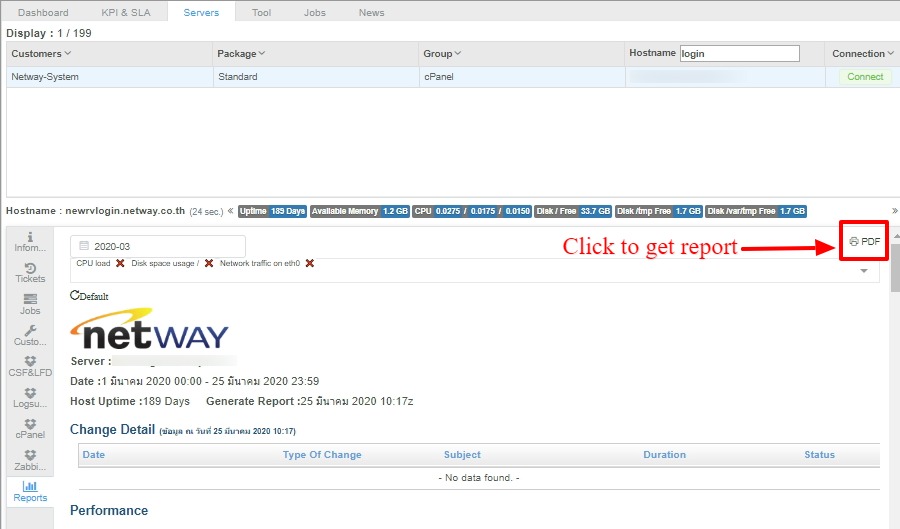Click the Default reset button
The height and width of the screenshot is (529, 900).
point(89,297)
